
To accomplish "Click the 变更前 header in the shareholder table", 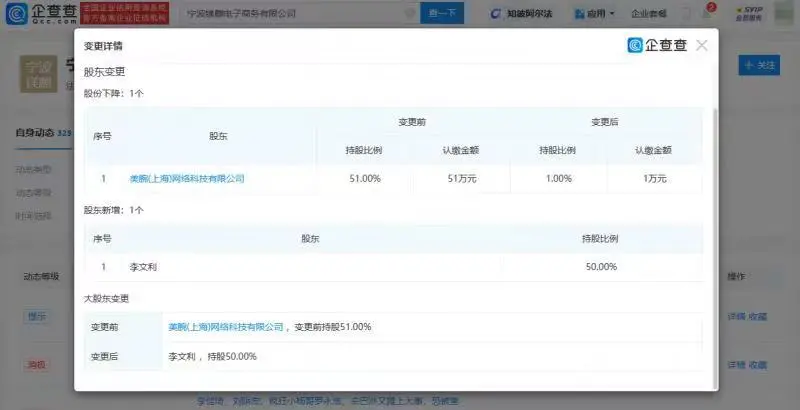I will (x=412, y=122).
